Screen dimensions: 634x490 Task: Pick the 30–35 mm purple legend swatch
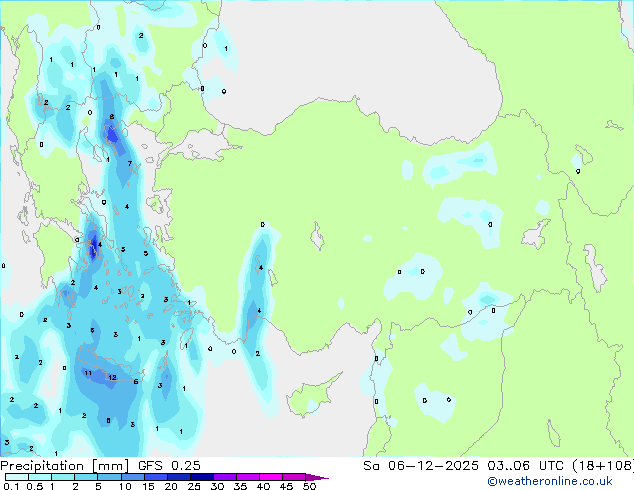click(x=224, y=477)
